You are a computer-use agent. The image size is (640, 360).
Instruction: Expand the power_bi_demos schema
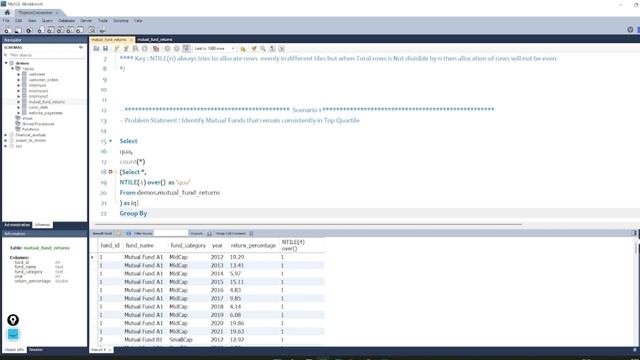[6, 140]
